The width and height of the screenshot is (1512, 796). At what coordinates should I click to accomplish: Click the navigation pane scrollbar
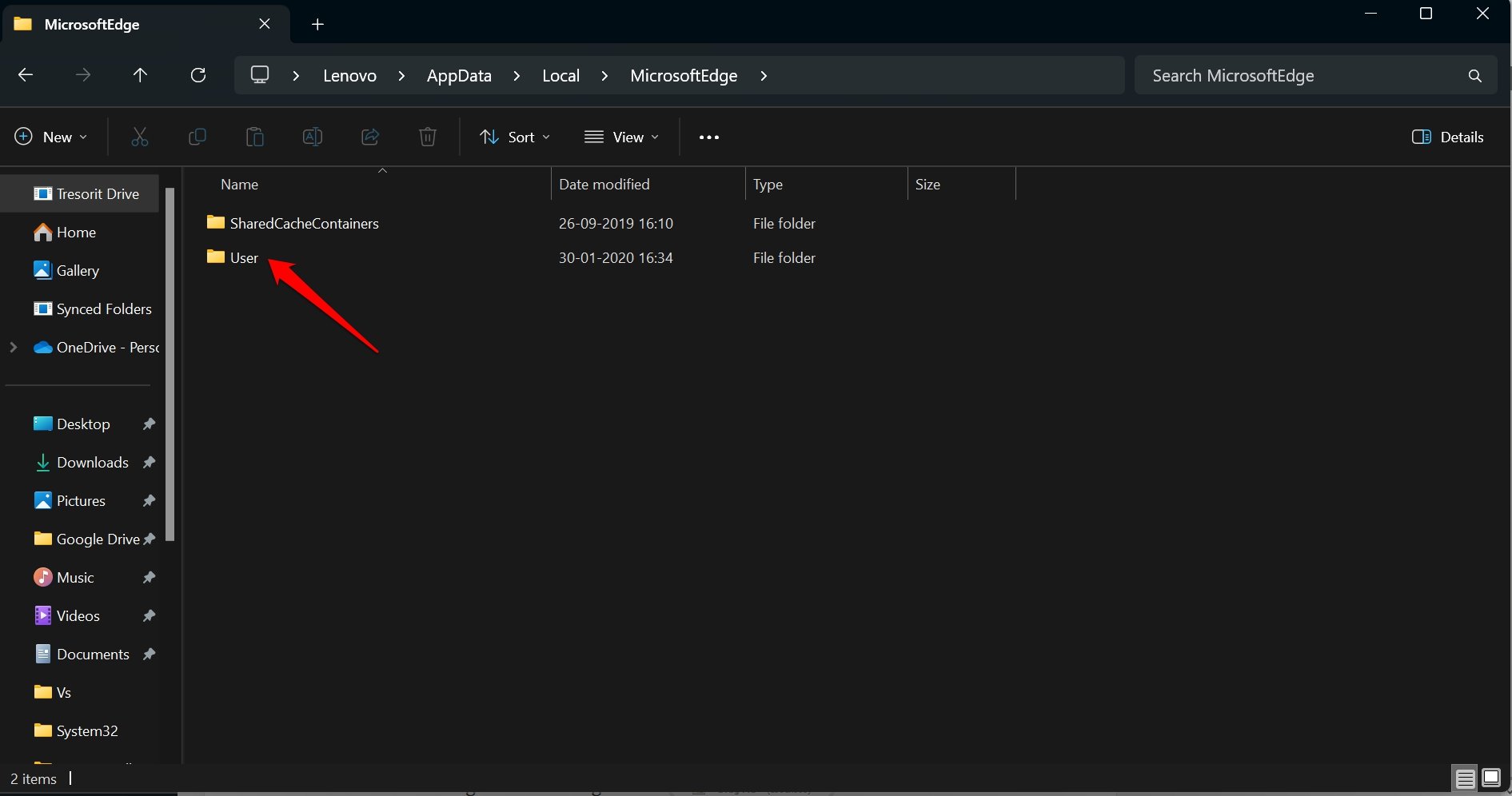tap(170, 364)
